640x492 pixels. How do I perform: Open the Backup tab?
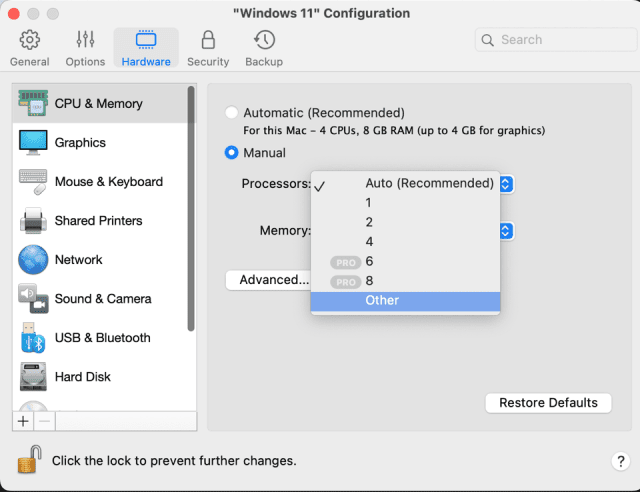coord(264,48)
